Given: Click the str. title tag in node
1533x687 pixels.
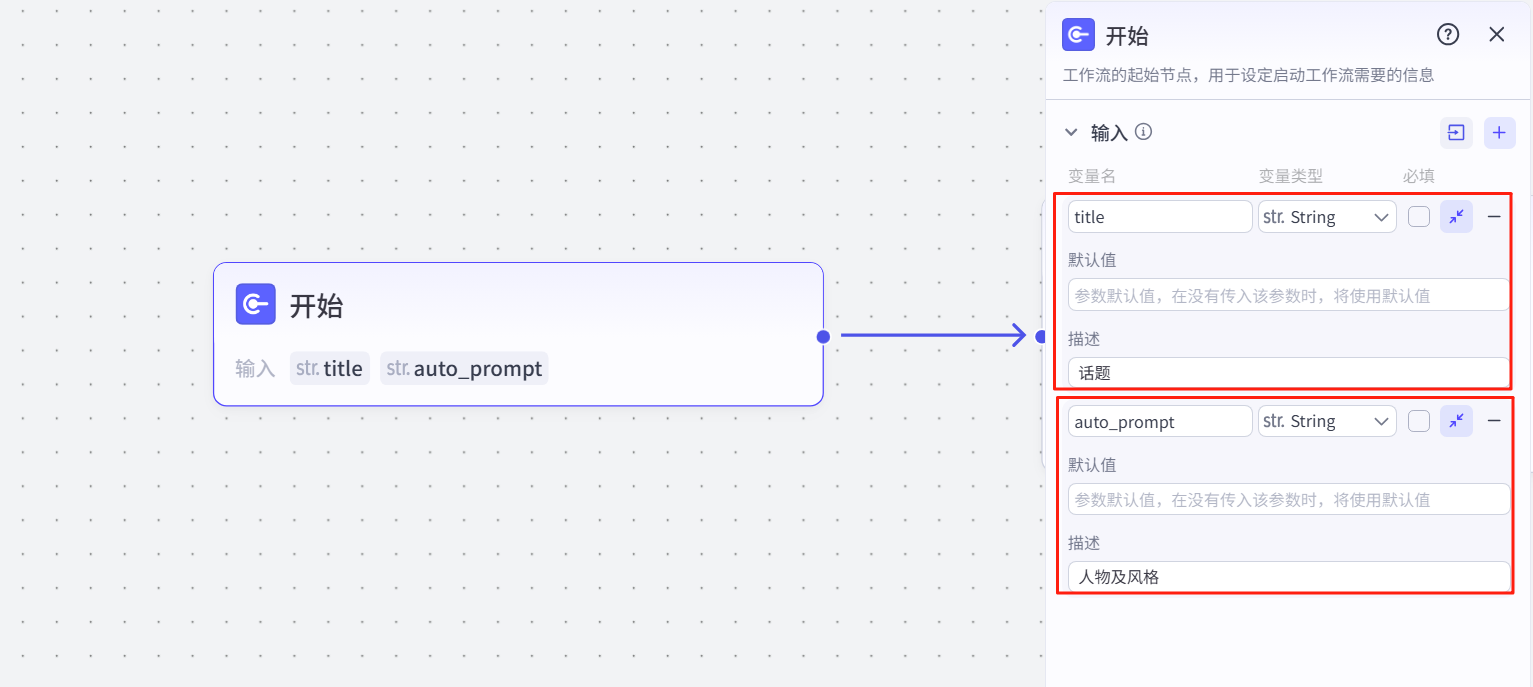Looking at the screenshot, I should (330, 368).
